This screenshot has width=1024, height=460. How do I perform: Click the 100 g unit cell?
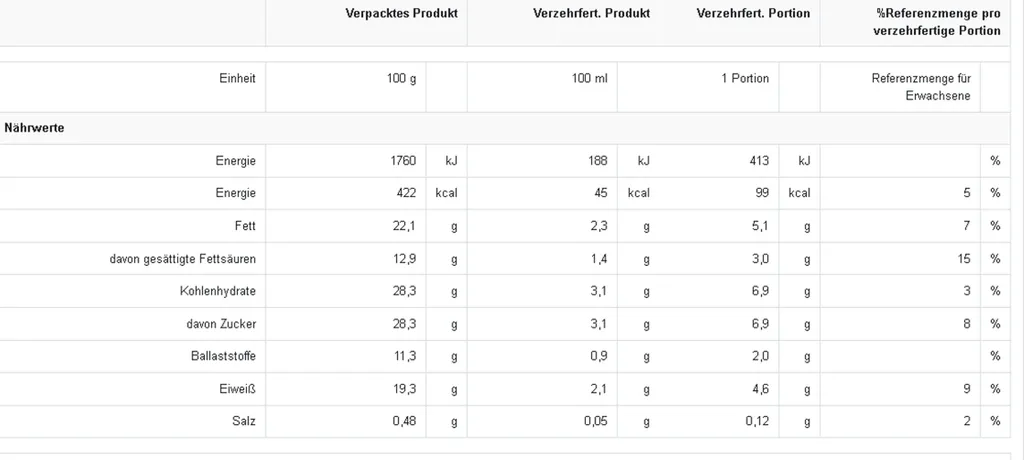pos(401,78)
